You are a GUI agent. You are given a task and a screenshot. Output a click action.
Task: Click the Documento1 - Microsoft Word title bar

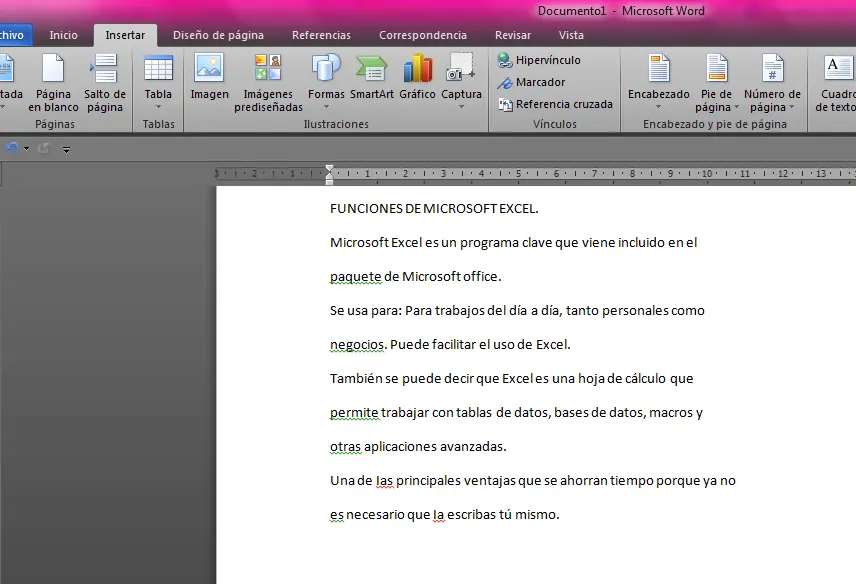(x=621, y=11)
